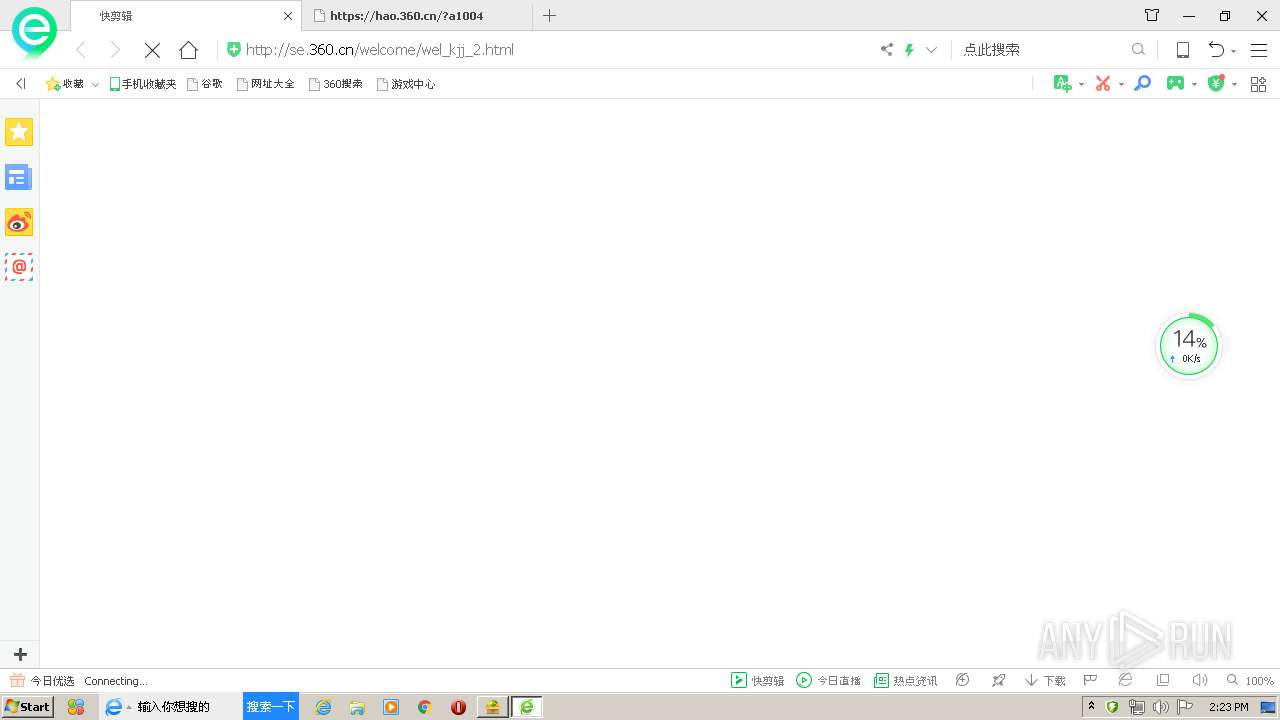Expand the undo closed tabs dropdown arrow
Image resolution: width=1280 pixels, height=720 pixels.
tap(1234, 51)
